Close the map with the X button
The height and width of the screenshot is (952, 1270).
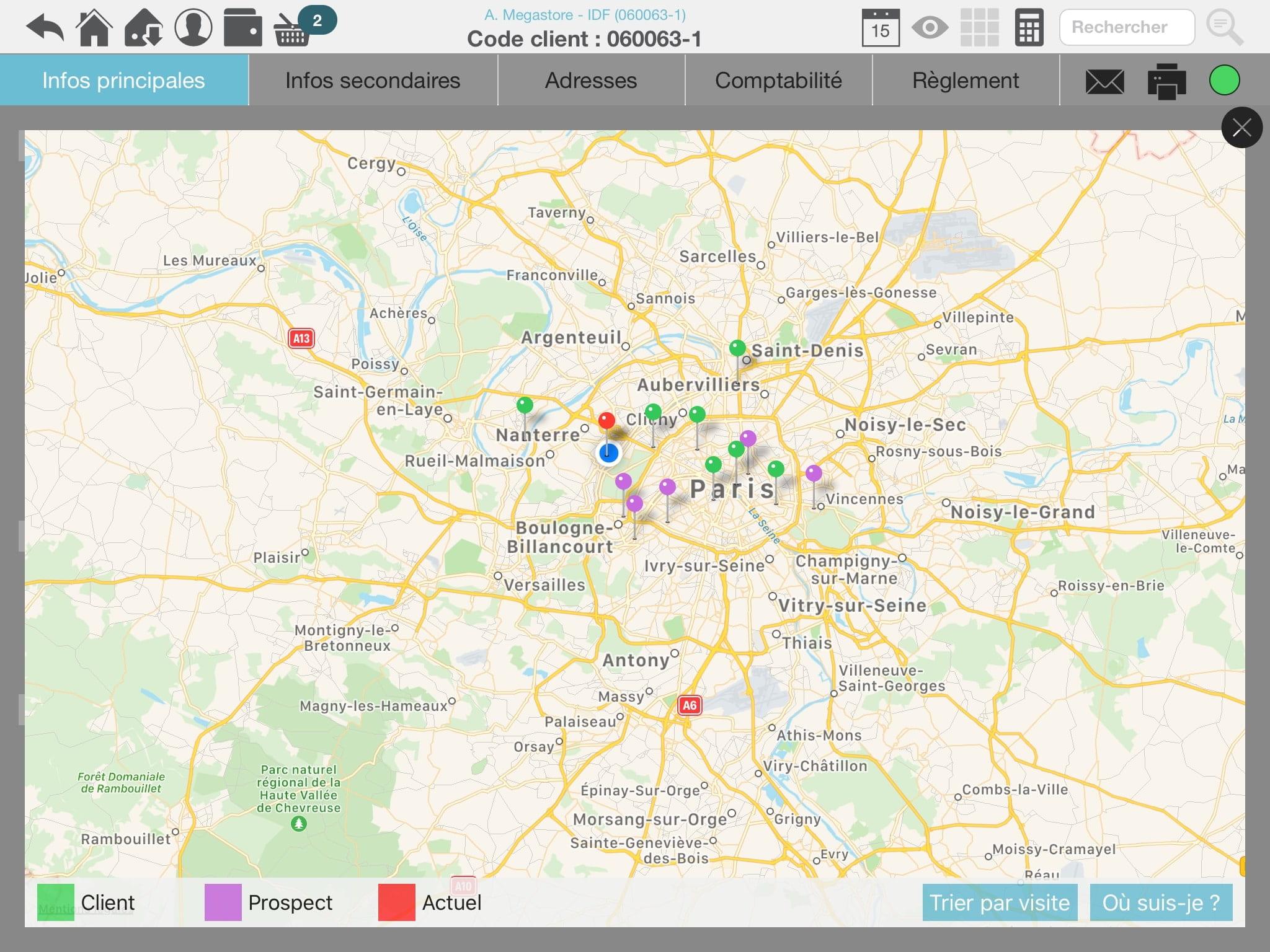(x=1241, y=128)
